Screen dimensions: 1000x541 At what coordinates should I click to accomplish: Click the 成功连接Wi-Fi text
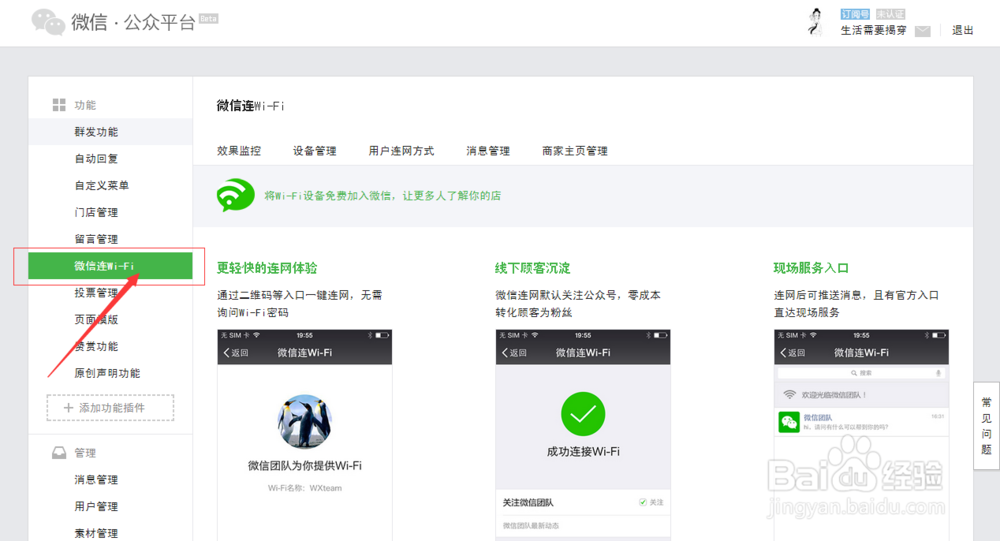(x=583, y=451)
